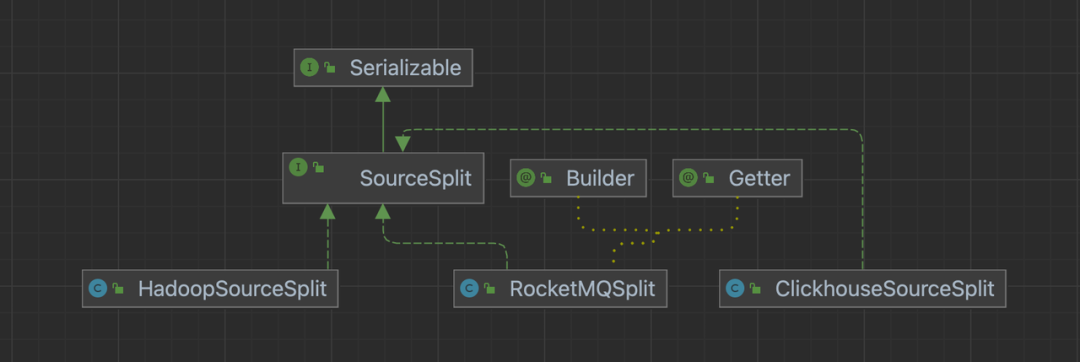Select the HadoopSourceSplit class node

pos(210,288)
